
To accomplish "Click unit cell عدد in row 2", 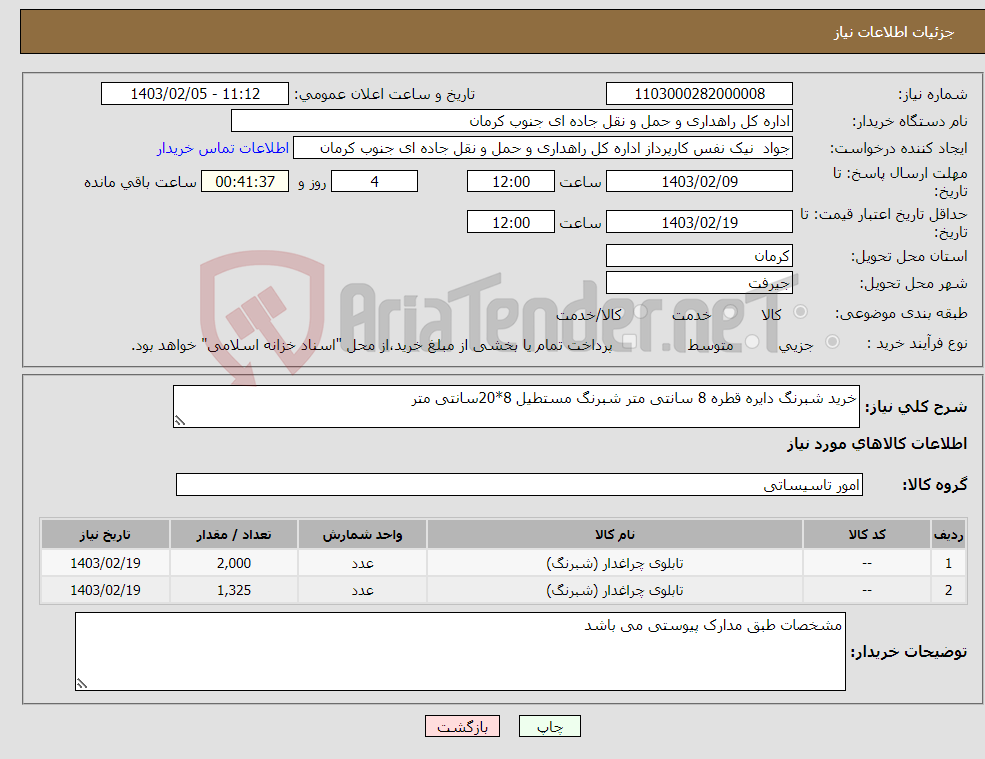I will (x=362, y=590).
